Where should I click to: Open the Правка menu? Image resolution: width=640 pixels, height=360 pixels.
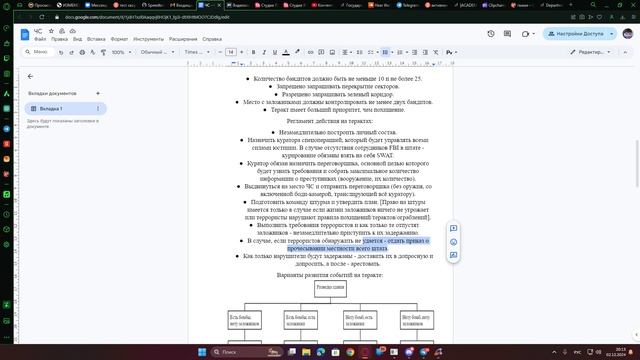(x=60, y=39)
